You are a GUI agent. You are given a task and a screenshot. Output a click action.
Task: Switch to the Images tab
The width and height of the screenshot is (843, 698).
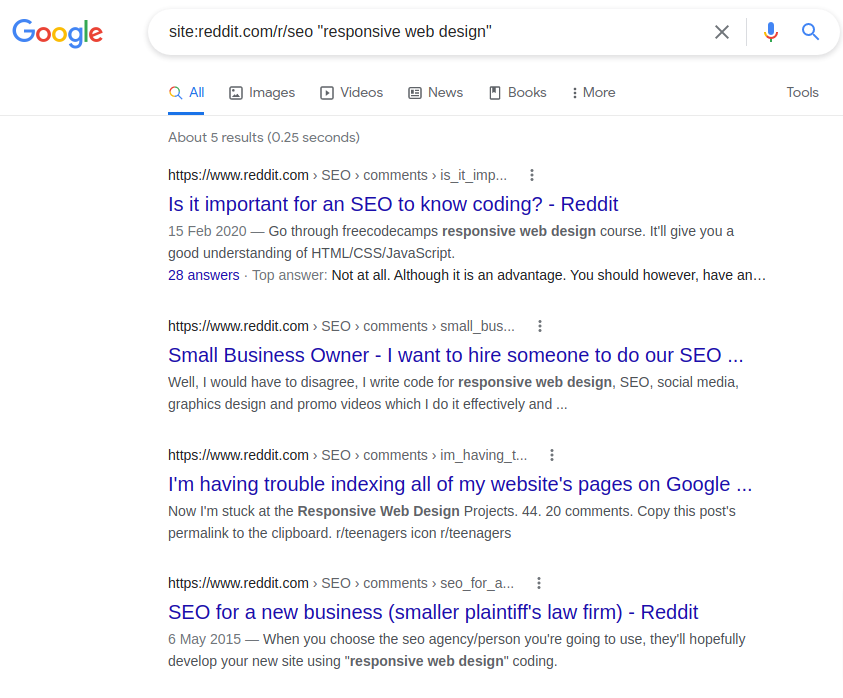(x=261, y=92)
